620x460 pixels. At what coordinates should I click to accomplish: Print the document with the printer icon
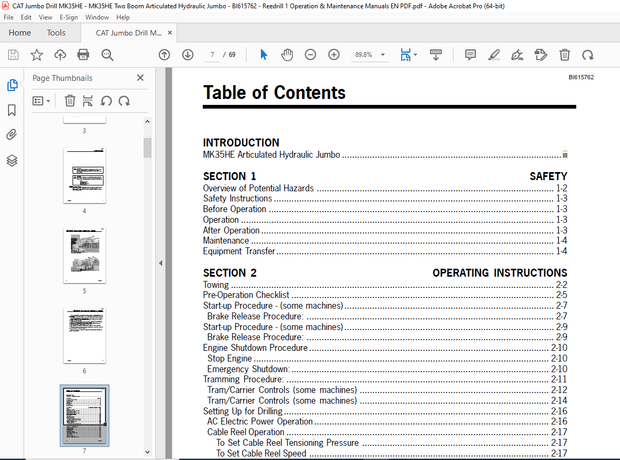coord(83,55)
